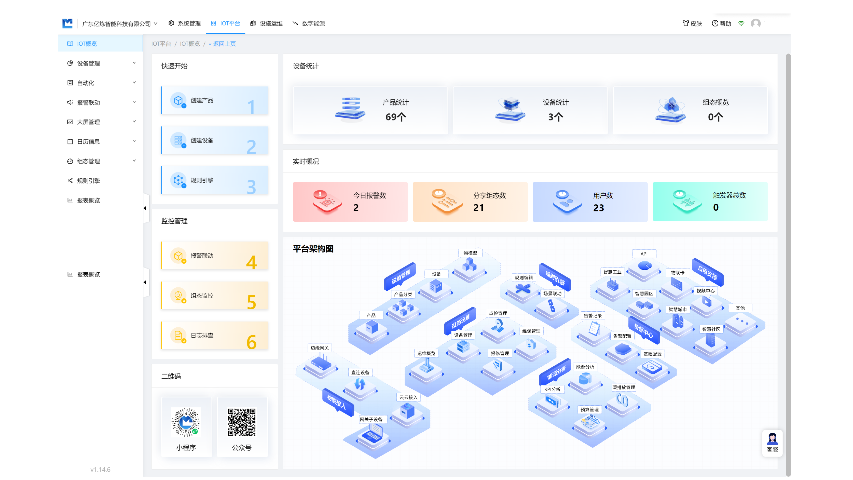The height and width of the screenshot is (480, 853).
Task: Open the 客服 customer service widget
Action: point(771,443)
